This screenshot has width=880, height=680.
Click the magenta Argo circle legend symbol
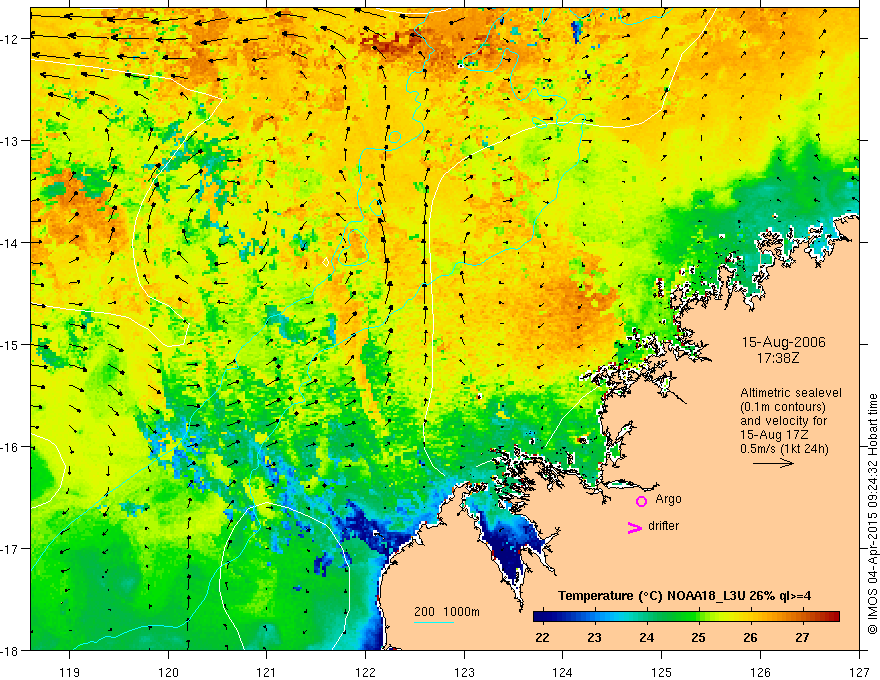pyautogui.click(x=641, y=501)
